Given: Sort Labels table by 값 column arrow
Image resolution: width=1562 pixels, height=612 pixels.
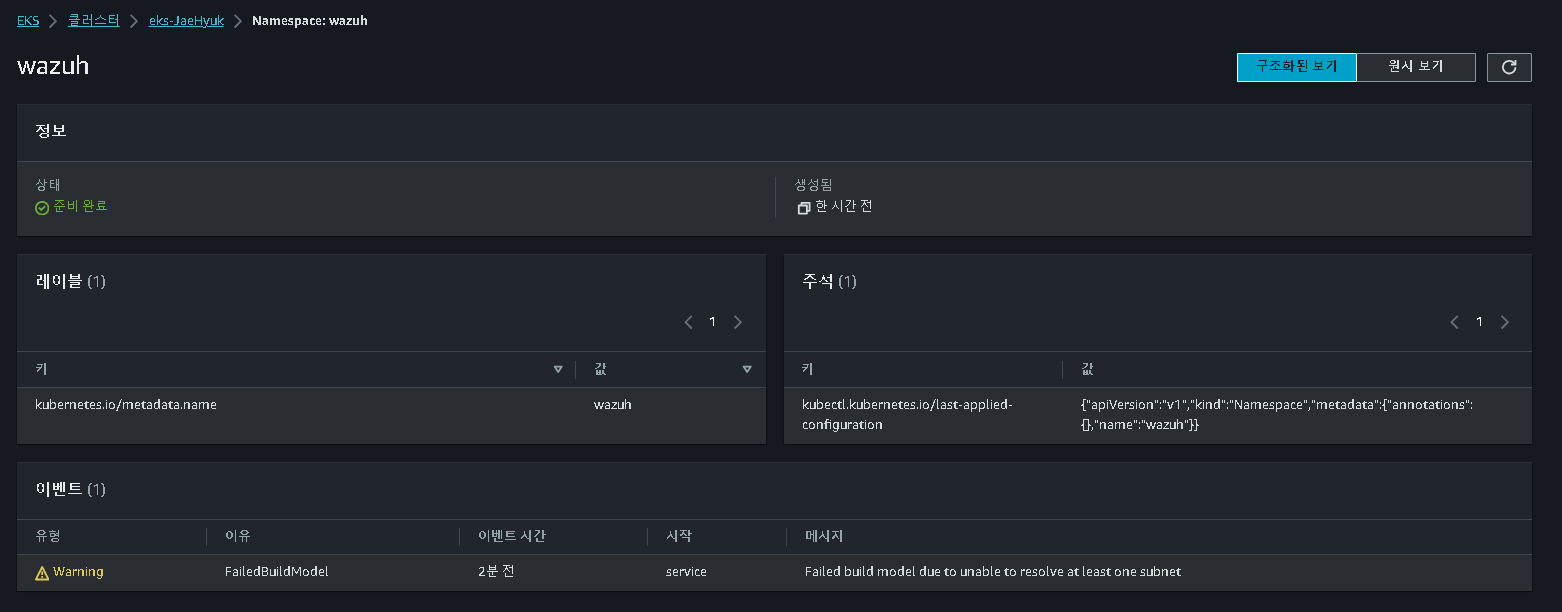Looking at the screenshot, I should 747,370.
